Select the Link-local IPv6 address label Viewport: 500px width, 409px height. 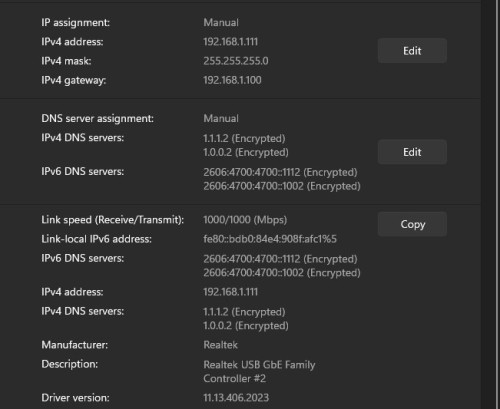pyautogui.click(x=97, y=239)
